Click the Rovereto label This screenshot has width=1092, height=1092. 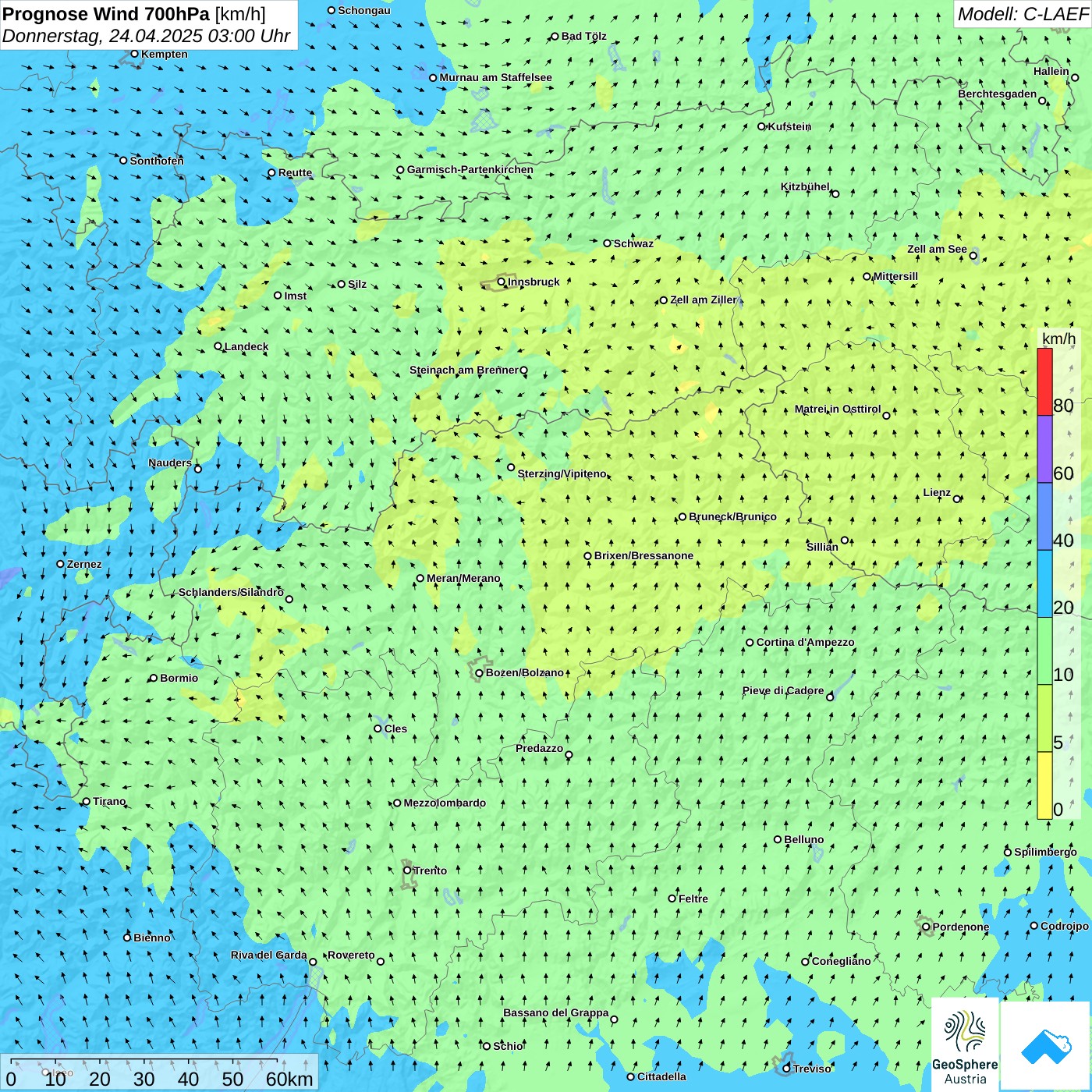coord(351,955)
